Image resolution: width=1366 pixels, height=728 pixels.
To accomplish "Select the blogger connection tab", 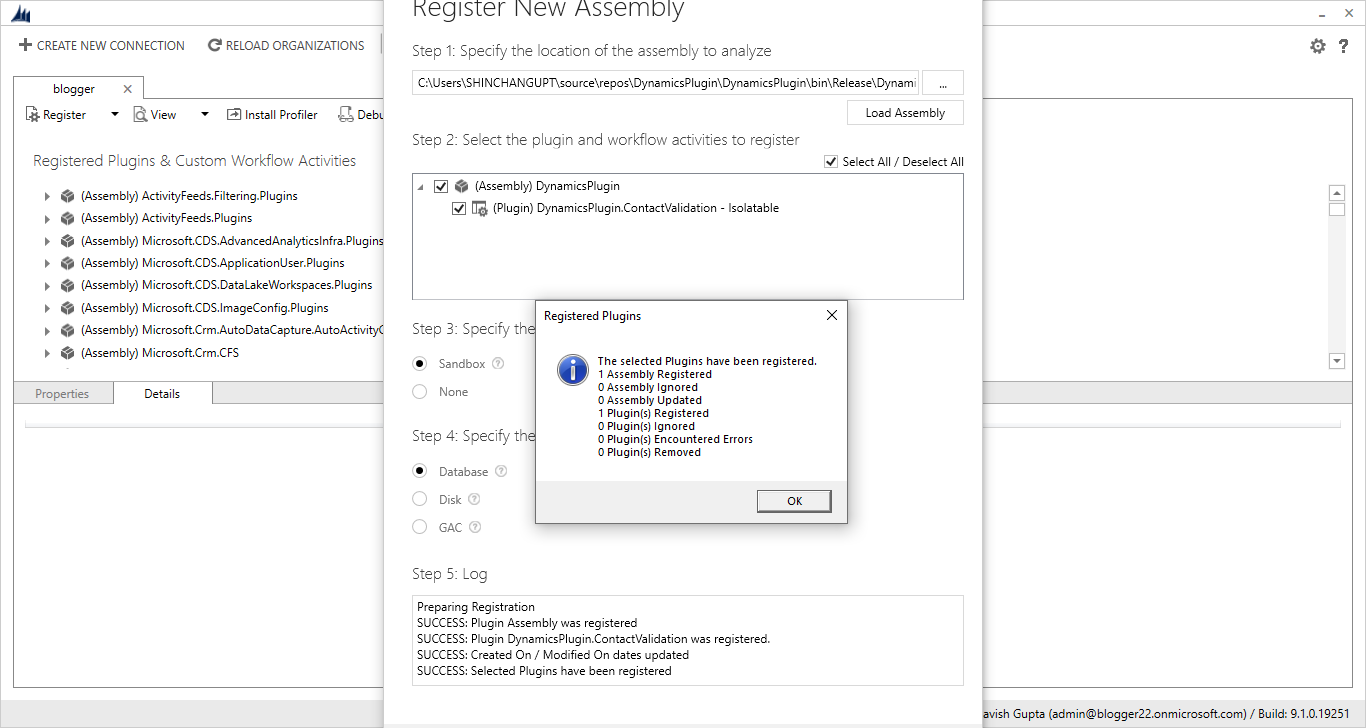I will tap(72, 88).
